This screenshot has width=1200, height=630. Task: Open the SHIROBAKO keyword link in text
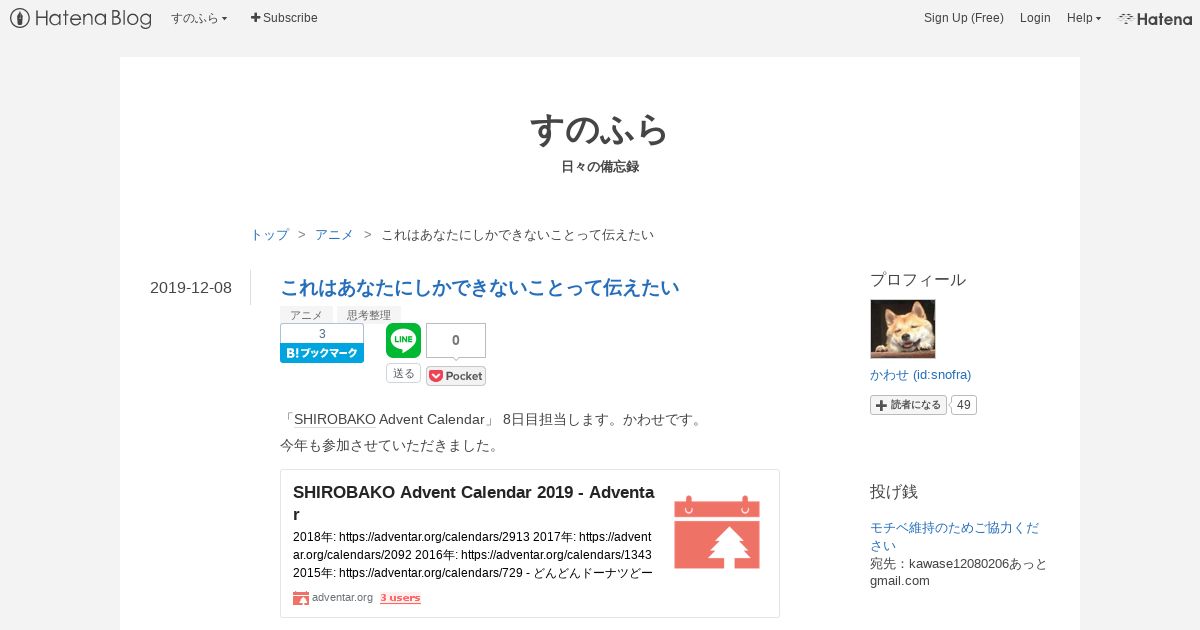point(335,420)
